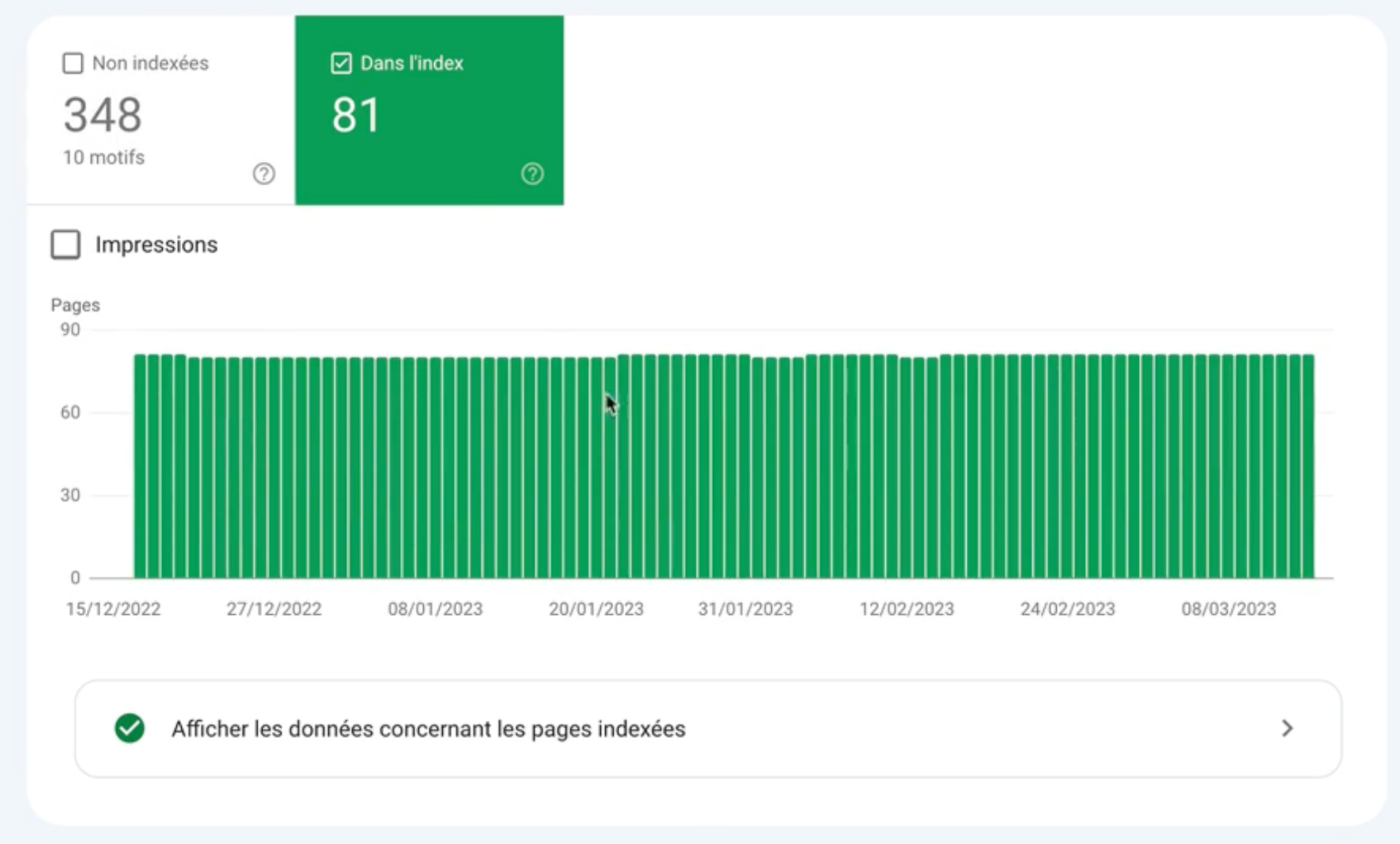The image size is (1400, 844).
Task: Open Afficher les données concernant les pages indexées
Action: point(708,728)
